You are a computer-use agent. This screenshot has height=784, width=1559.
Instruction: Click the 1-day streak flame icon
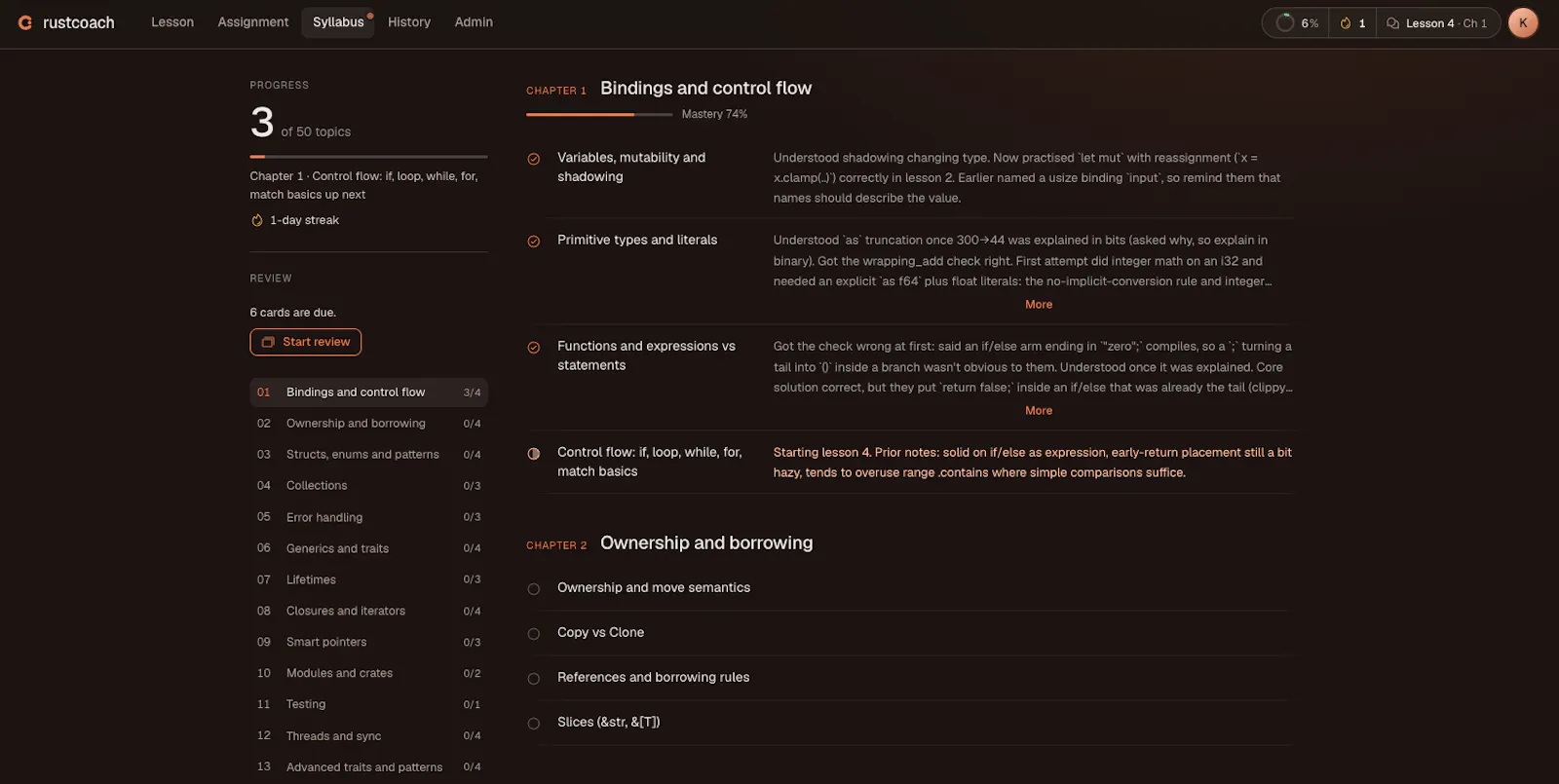click(257, 220)
